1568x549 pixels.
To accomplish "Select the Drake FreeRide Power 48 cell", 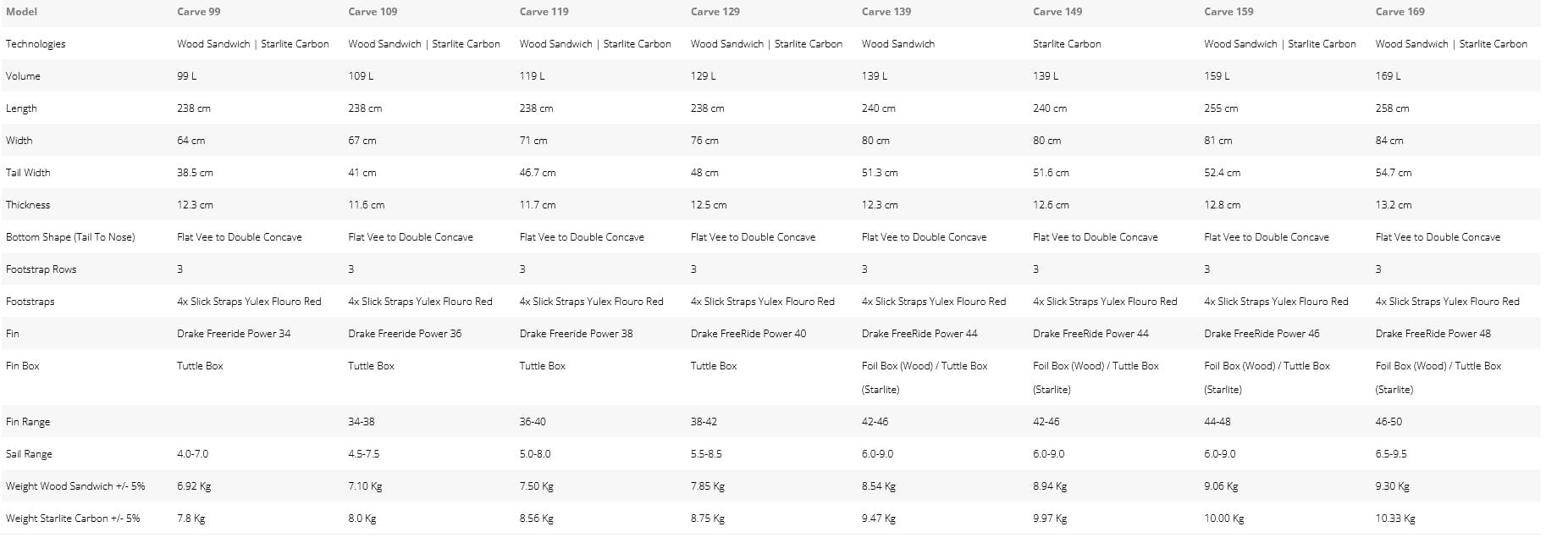I will (x=1433, y=334).
